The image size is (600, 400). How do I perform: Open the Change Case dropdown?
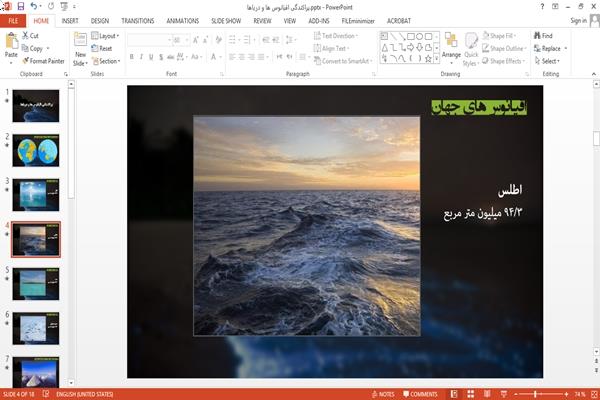pyautogui.click(x=195, y=57)
